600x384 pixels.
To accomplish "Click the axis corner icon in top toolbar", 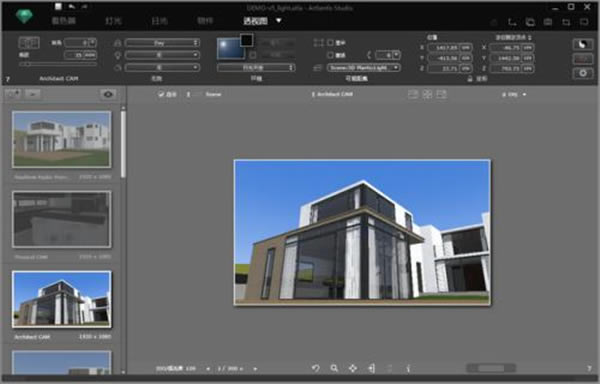I will pyautogui.click(x=512, y=22).
